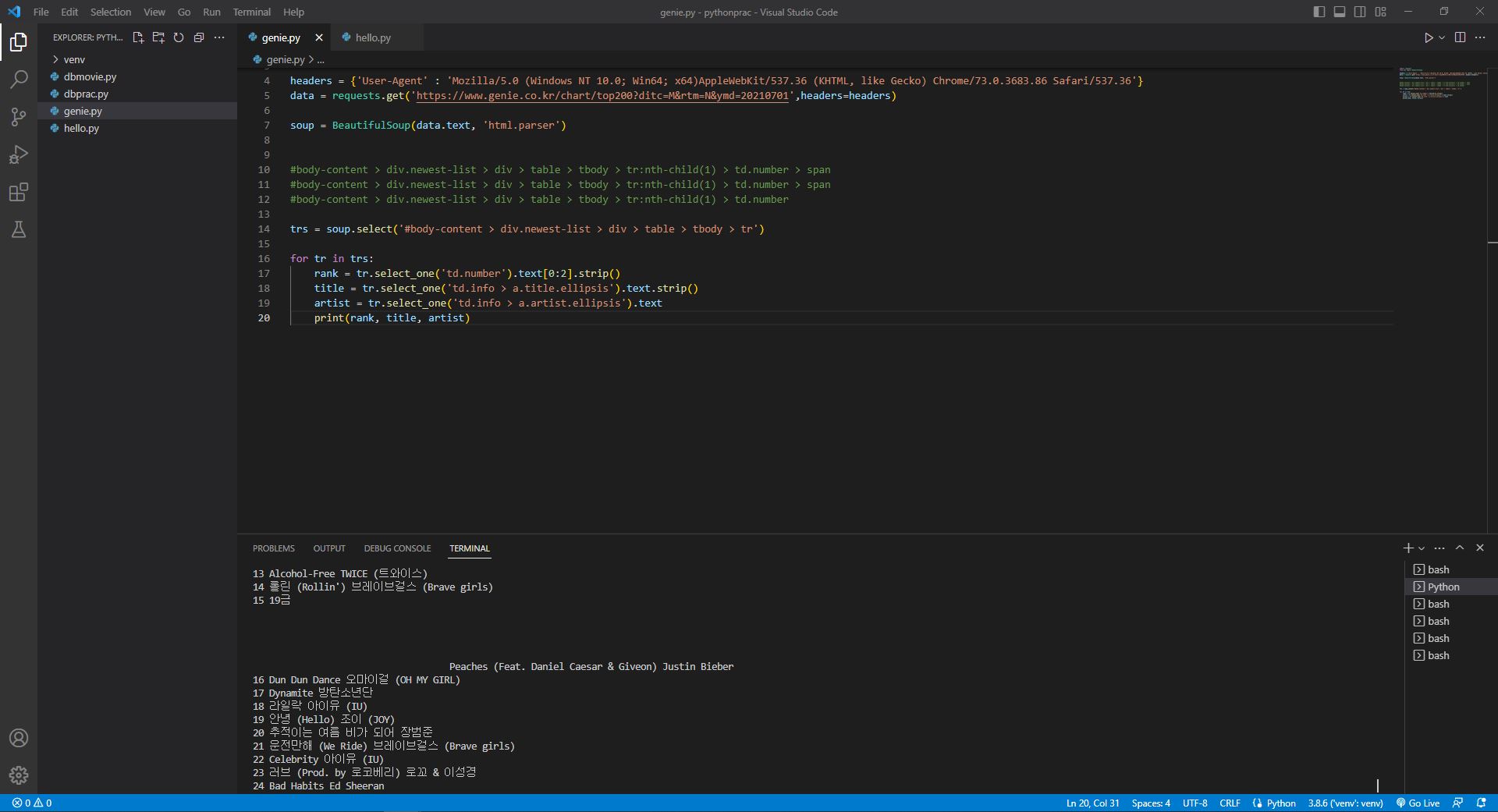Screen dimensions: 1498x812
Task: Open notifications bell in status bar
Action: tap(1481, 803)
